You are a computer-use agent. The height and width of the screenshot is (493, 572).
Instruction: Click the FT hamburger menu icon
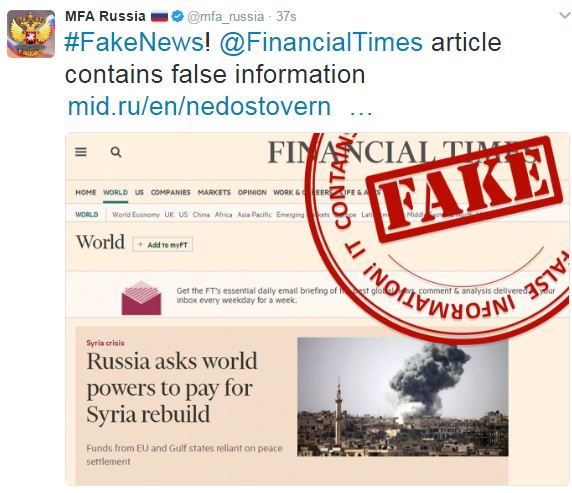(x=81, y=152)
